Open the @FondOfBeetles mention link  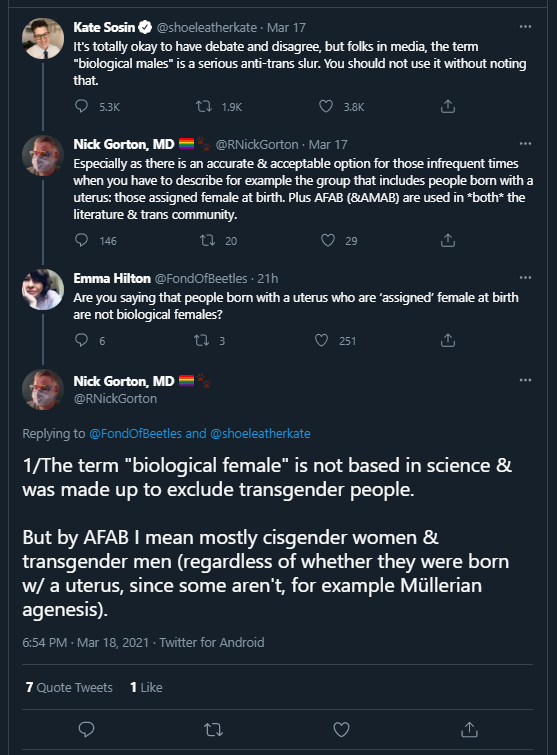coord(135,433)
